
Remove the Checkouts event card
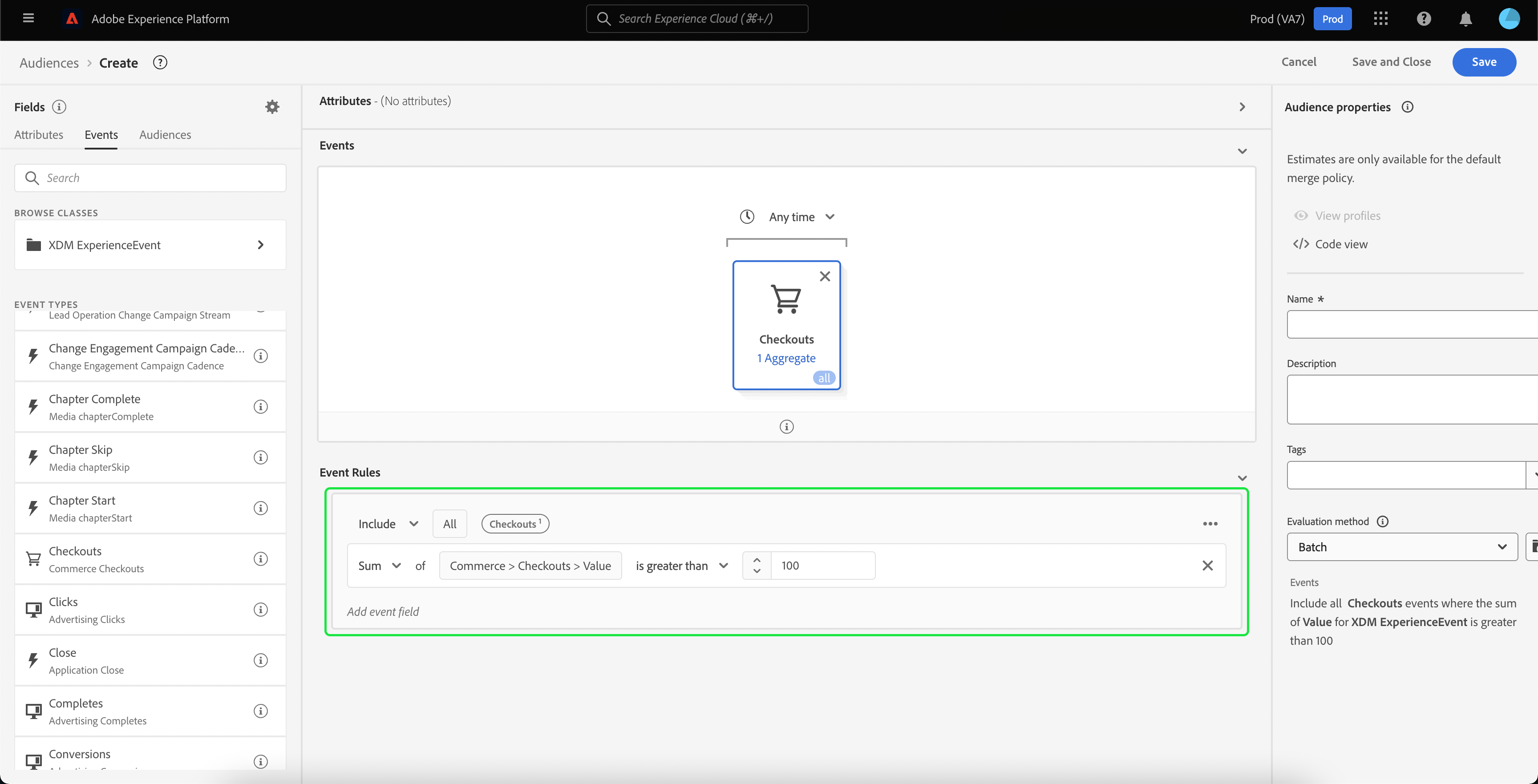coord(825,276)
